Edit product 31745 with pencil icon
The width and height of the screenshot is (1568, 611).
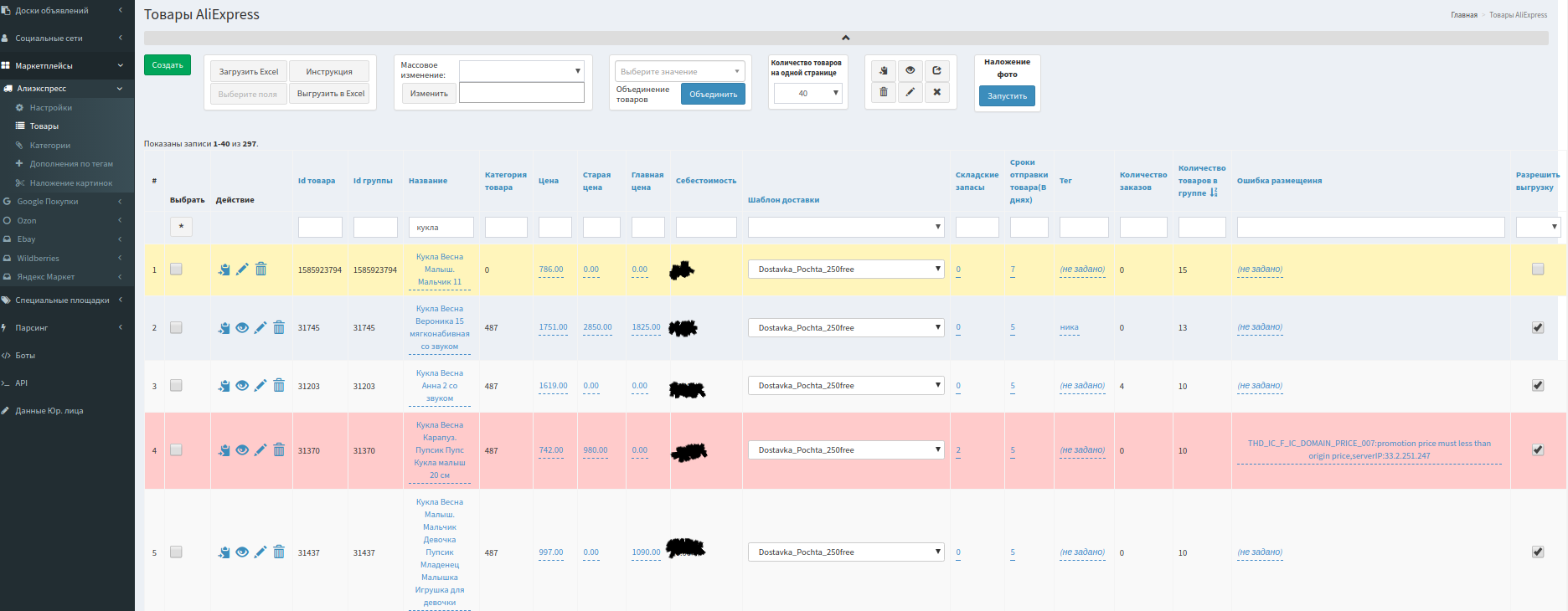(x=260, y=328)
